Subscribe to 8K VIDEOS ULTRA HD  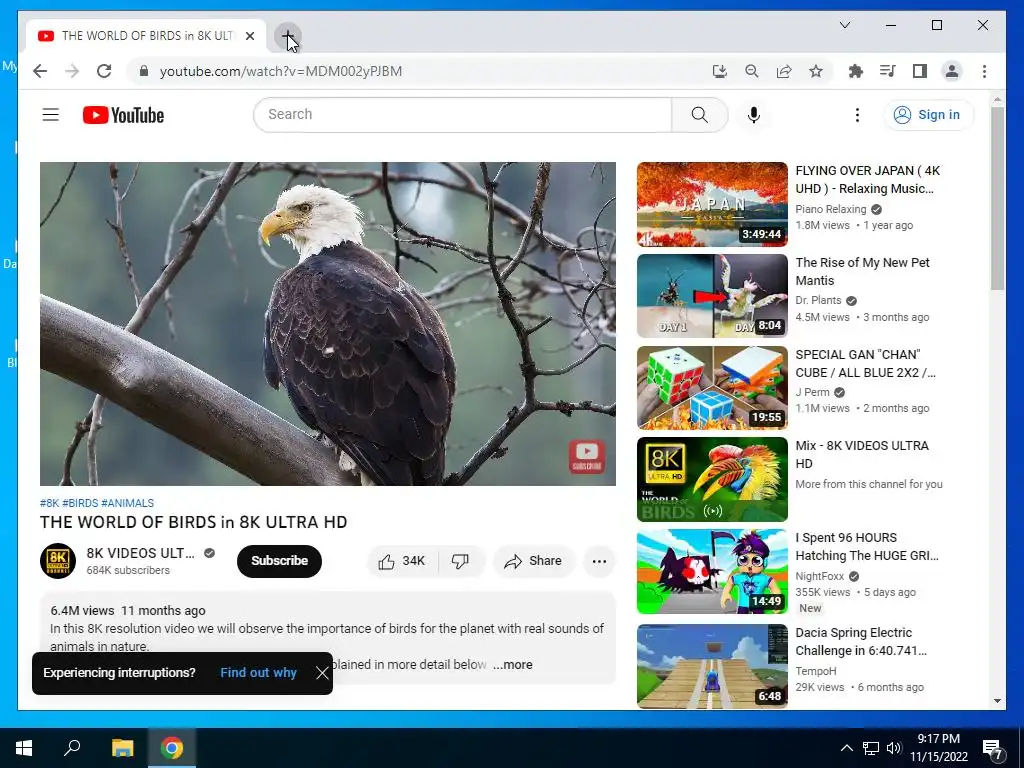280,561
